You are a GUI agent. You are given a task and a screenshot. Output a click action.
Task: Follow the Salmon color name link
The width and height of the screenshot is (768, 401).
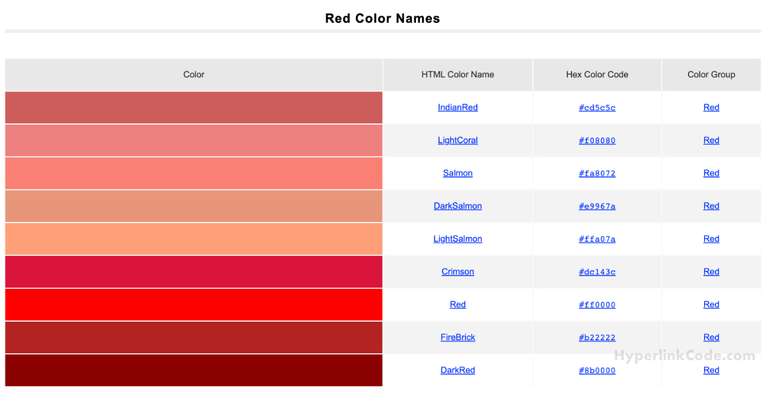point(457,173)
